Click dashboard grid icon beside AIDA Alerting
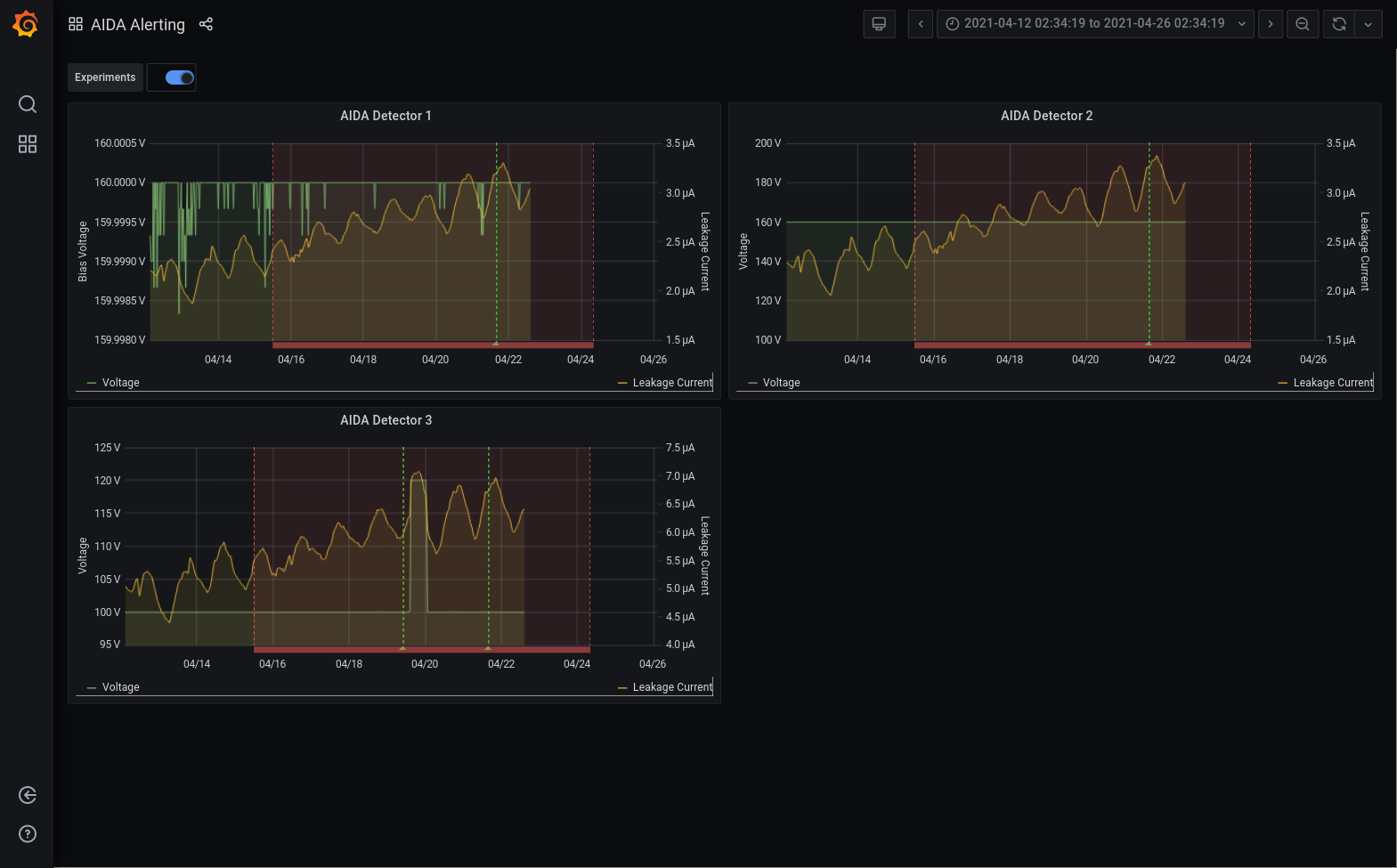 click(x=76, y=24)
